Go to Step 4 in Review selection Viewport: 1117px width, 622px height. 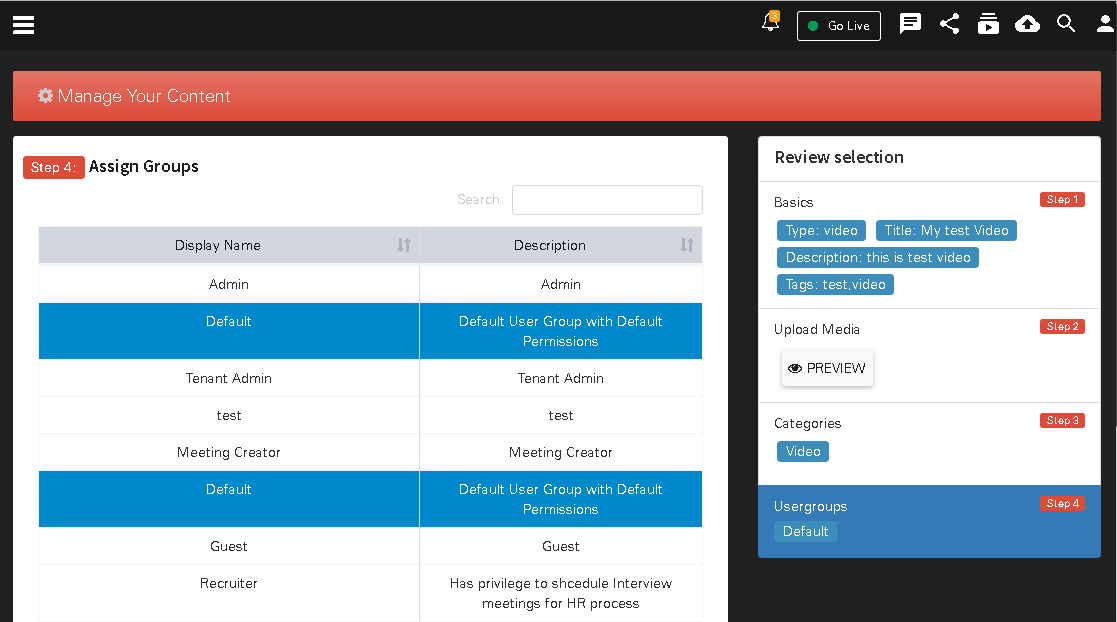click(x=1062, y=503)
